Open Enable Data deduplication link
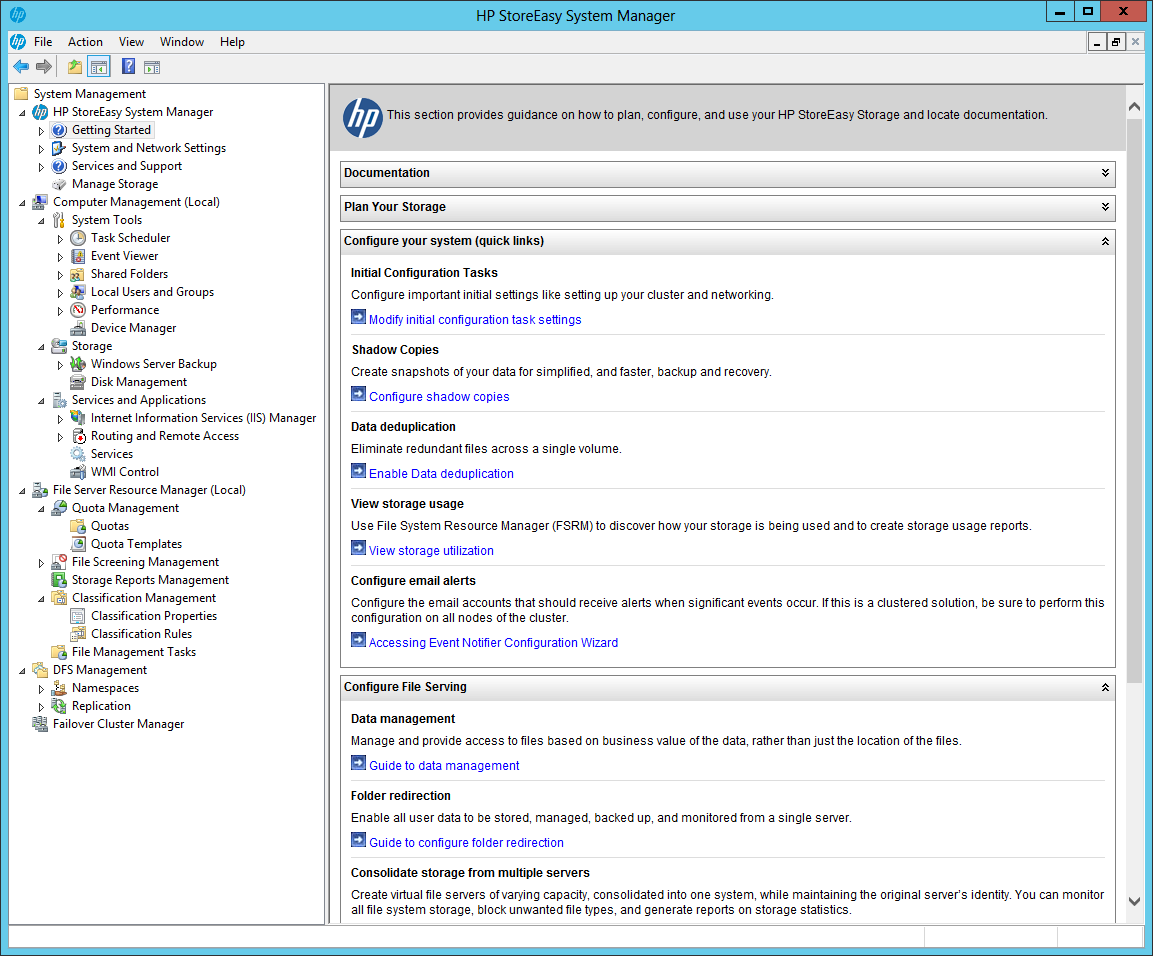 point(441,474)
